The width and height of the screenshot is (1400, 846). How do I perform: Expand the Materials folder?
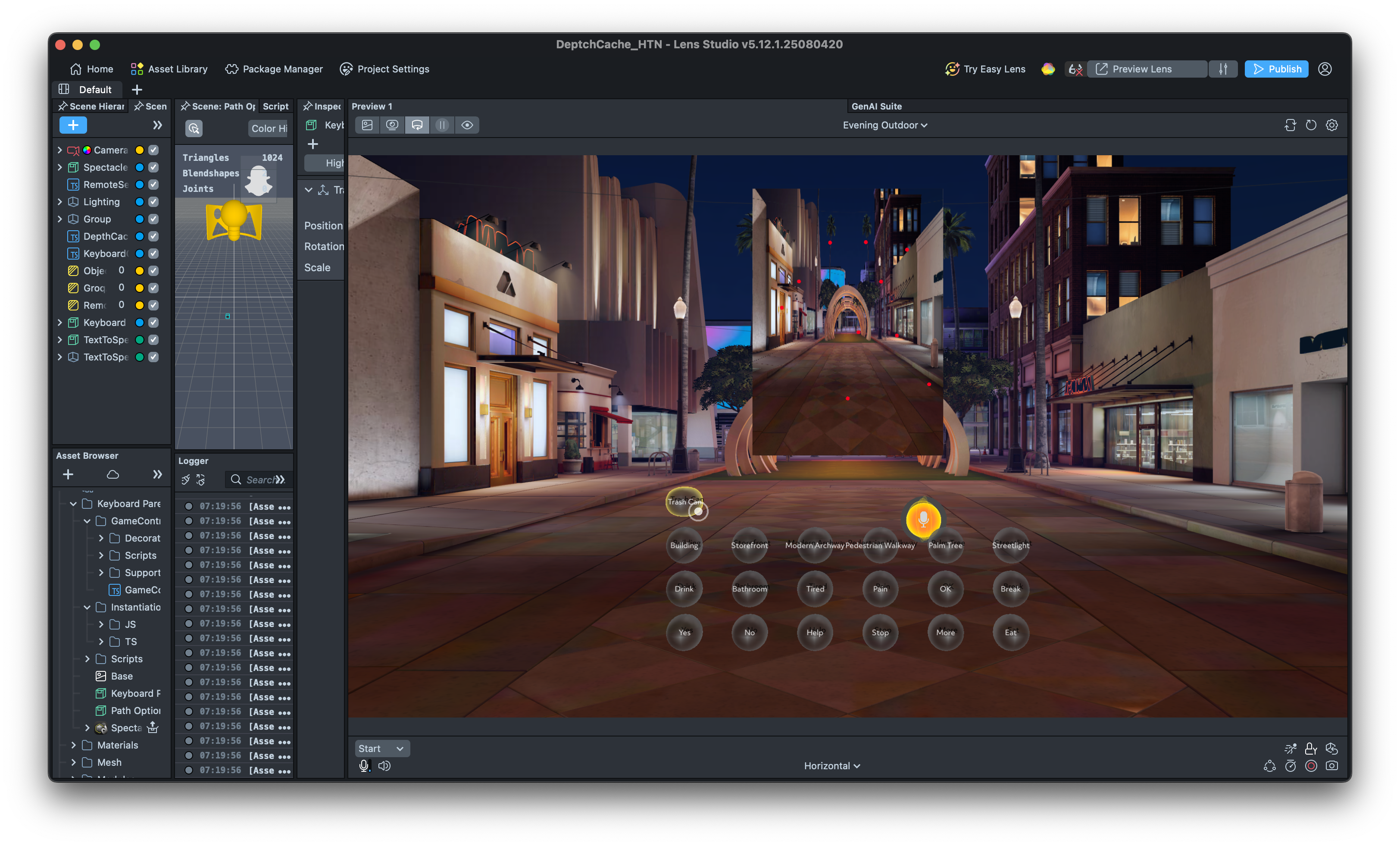coord(73,745)
